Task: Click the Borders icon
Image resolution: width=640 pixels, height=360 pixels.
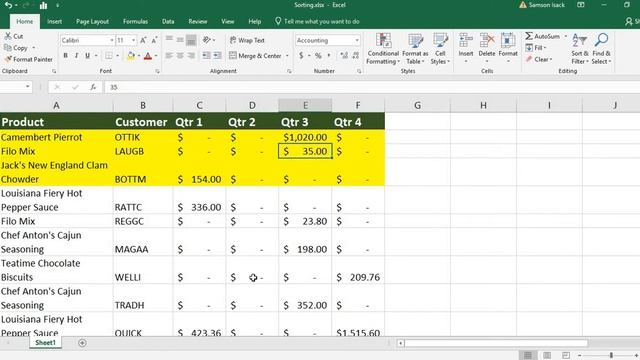Action: pos(109,56)
